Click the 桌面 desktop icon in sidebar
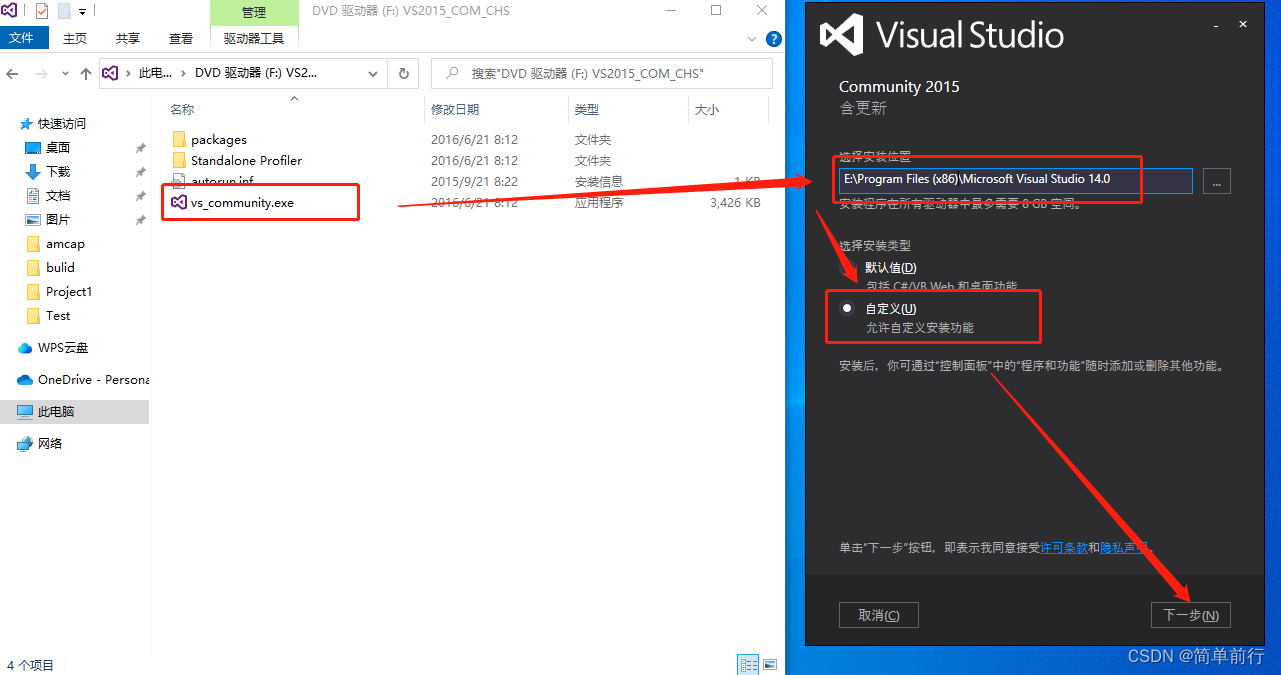The height and width of the screenshot is (675, 1281). point(32,148)
